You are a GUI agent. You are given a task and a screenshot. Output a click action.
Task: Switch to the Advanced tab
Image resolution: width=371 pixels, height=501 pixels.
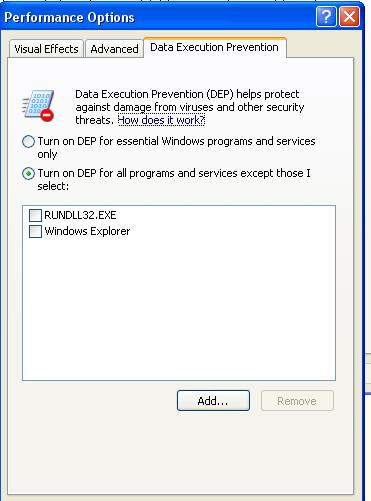click(x=114, y=49)
